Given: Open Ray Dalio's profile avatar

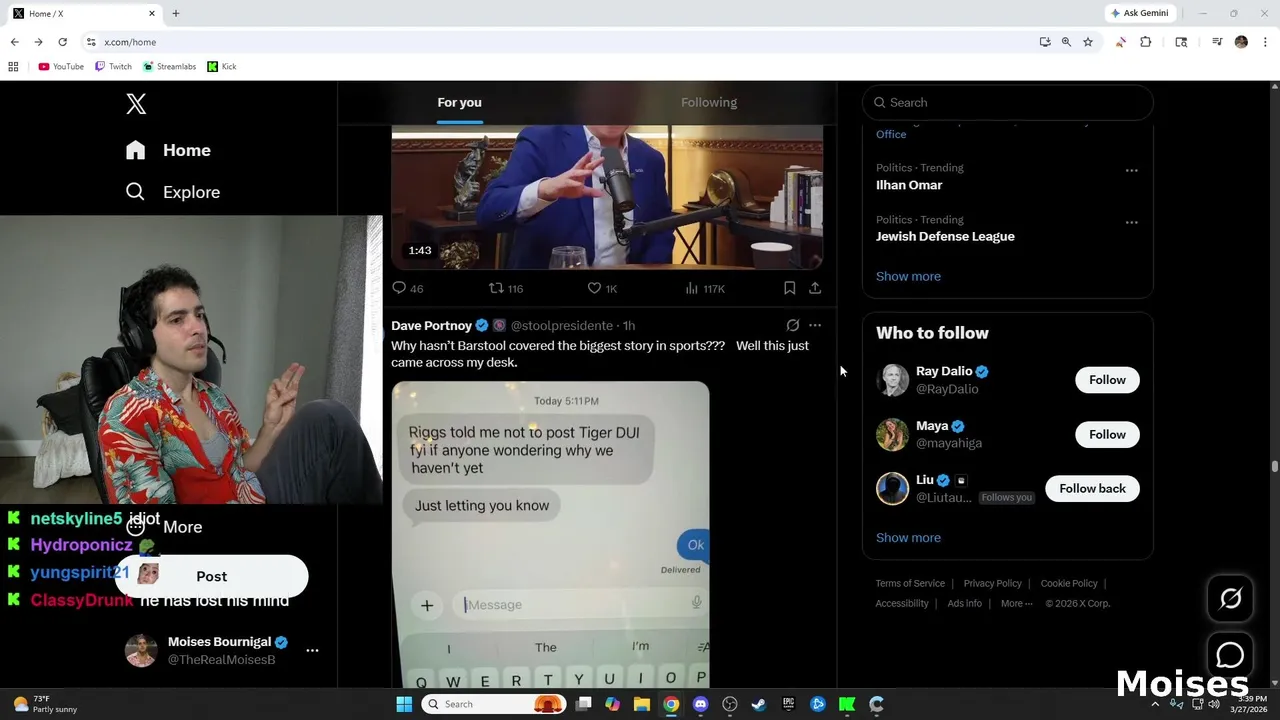Looking at the screenshot, I should [x=892, y=380].
